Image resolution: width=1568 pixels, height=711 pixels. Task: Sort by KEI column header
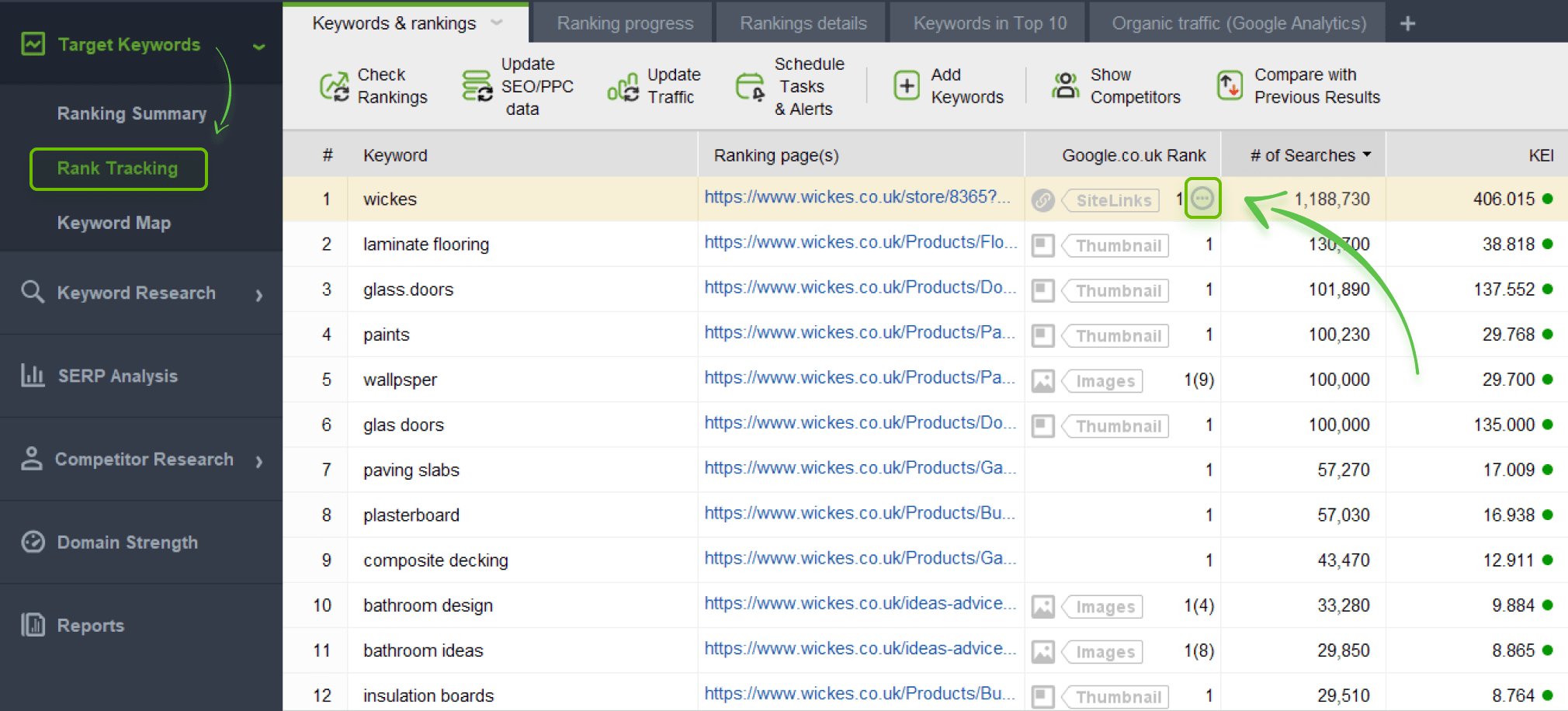[x=1541, y=155]
